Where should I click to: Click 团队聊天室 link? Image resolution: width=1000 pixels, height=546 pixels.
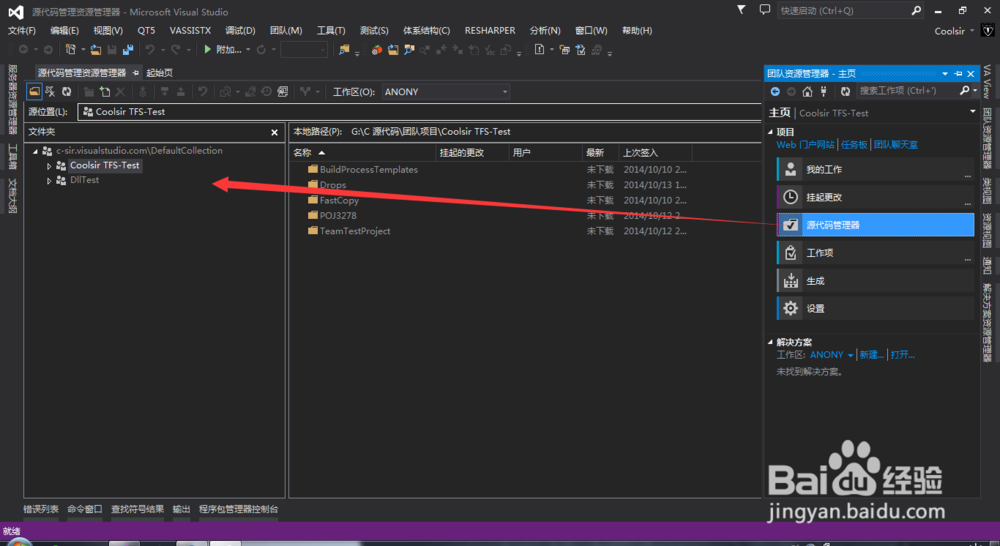click(895, 145)
